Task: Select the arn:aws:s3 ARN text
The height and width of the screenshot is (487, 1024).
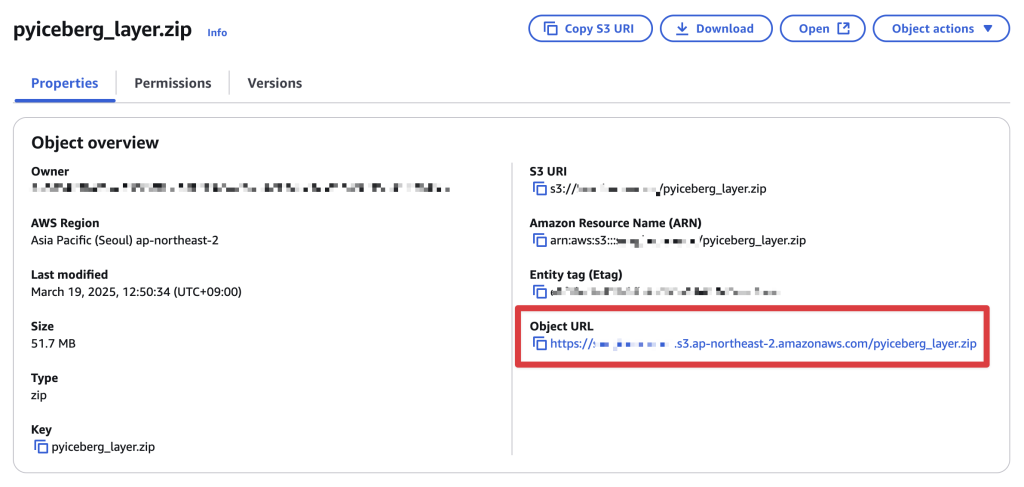Action: coord(678,240)
